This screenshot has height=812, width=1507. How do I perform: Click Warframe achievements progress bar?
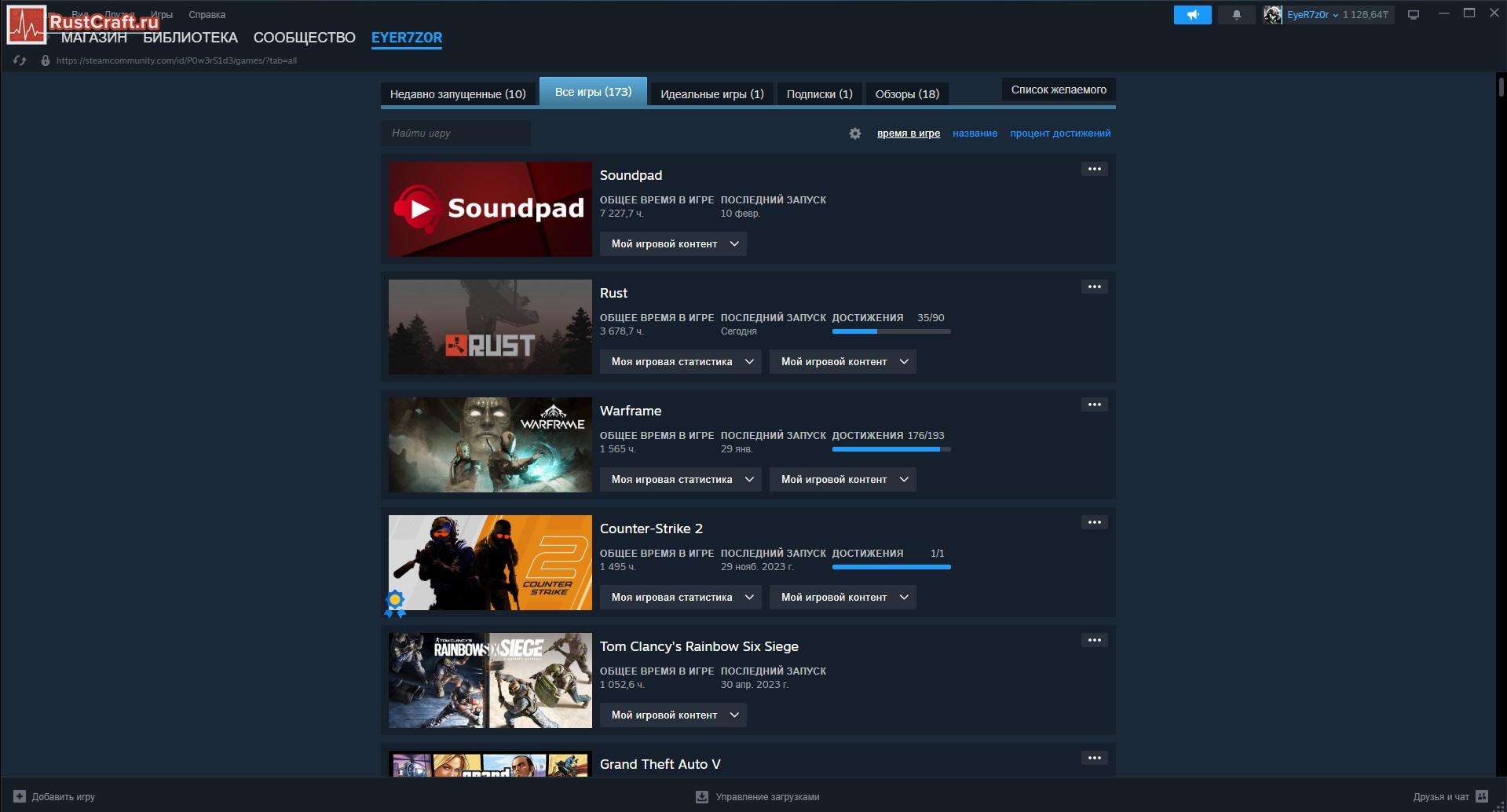[891, 449]
